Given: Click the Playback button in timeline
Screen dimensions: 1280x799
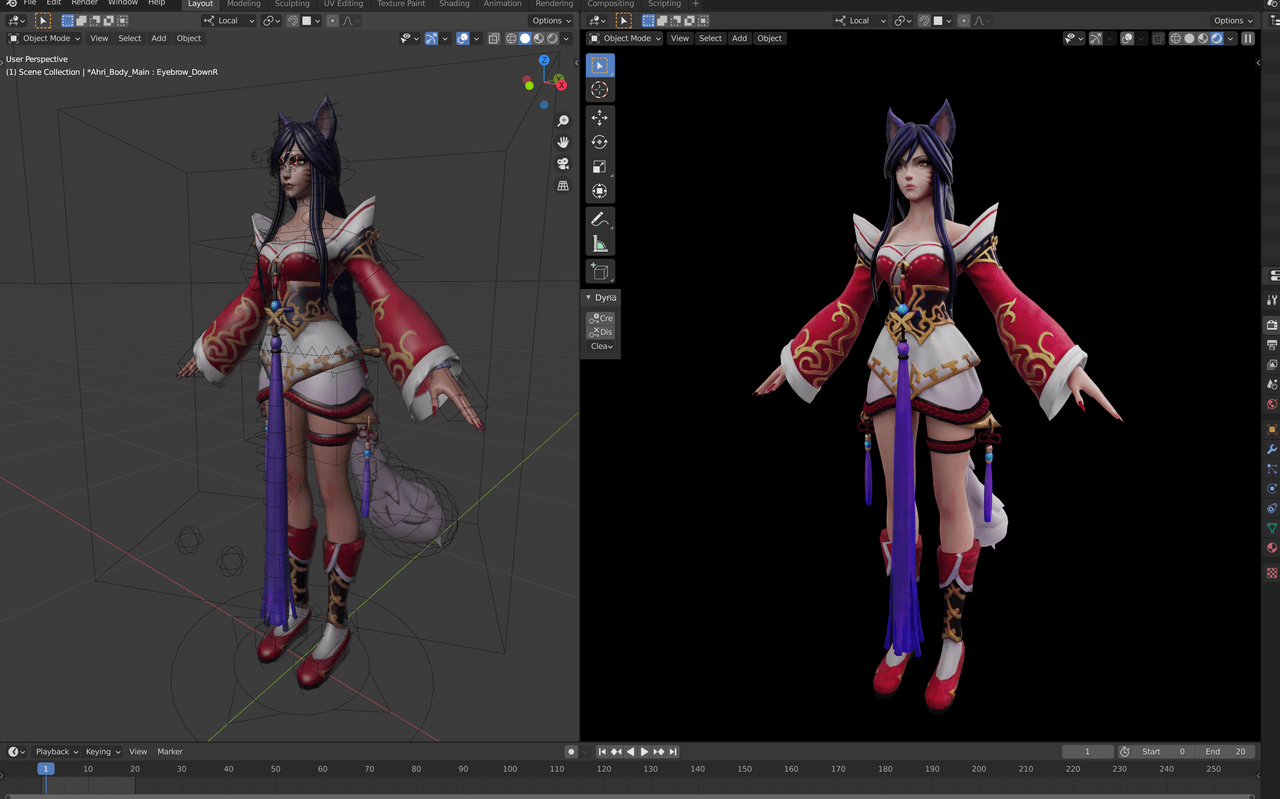Looking at the screenshot, I should pyautogui.click(x=56, y=751).
